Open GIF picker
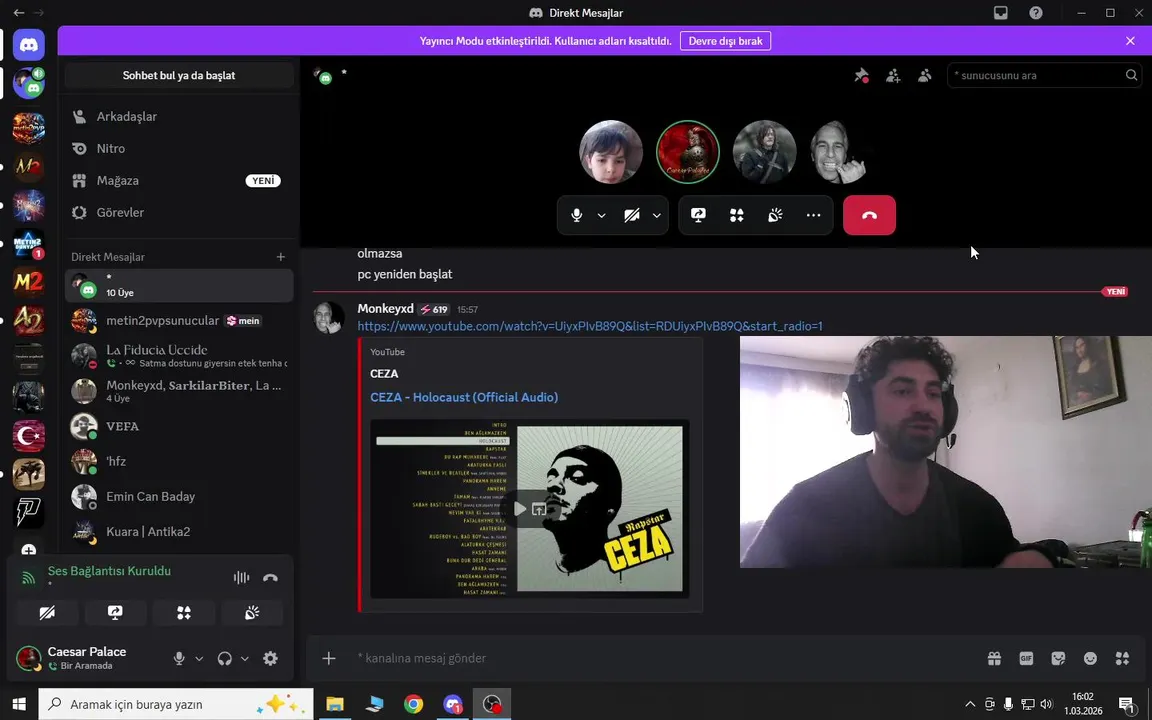Screen dimensions: 1152x720 pyautogui.click(x=1026, y=658)
